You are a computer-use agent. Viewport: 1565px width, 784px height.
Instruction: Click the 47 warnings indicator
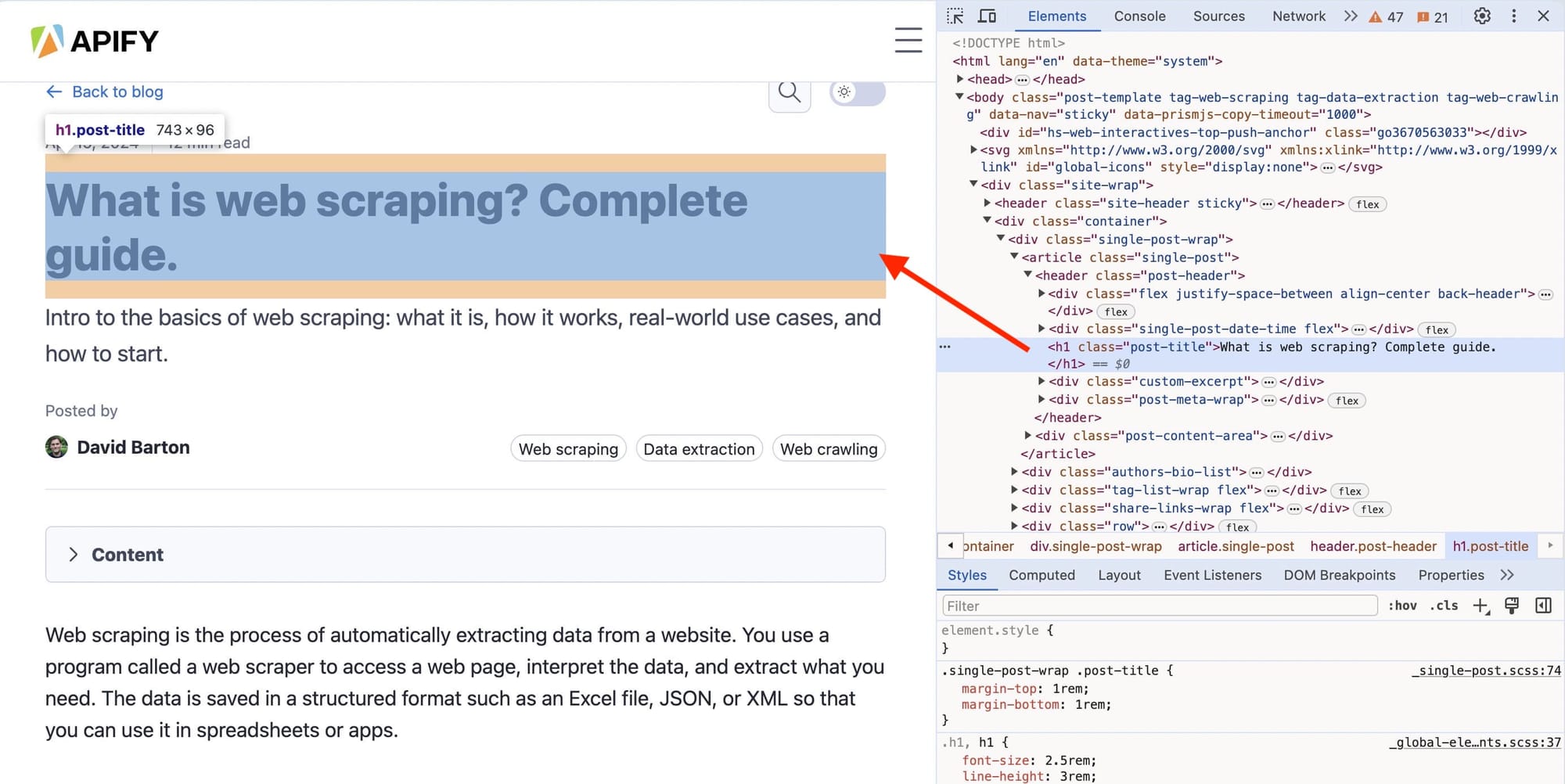[x=1387, y=16]
